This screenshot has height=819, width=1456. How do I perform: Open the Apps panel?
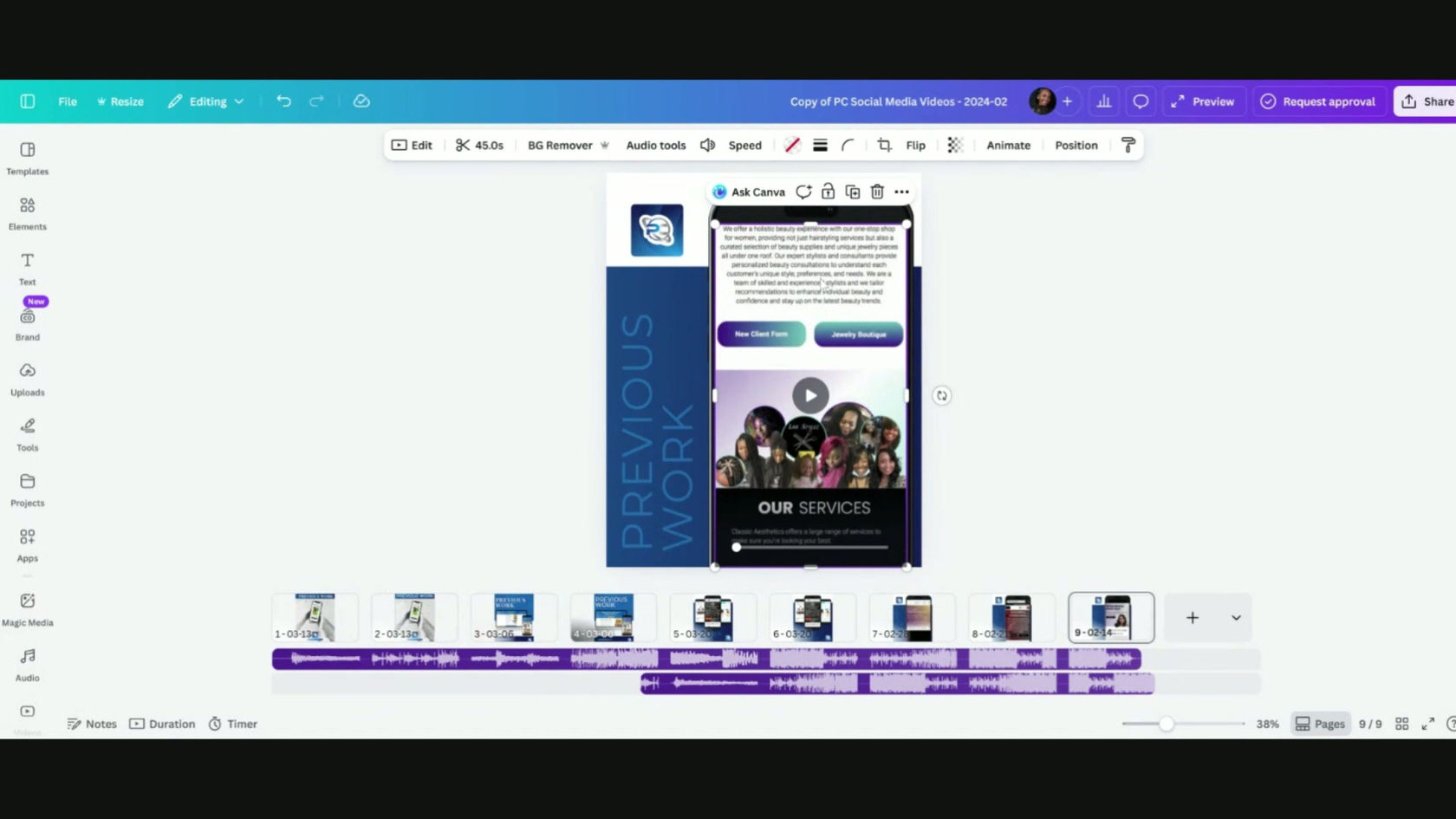coord(28,547)
